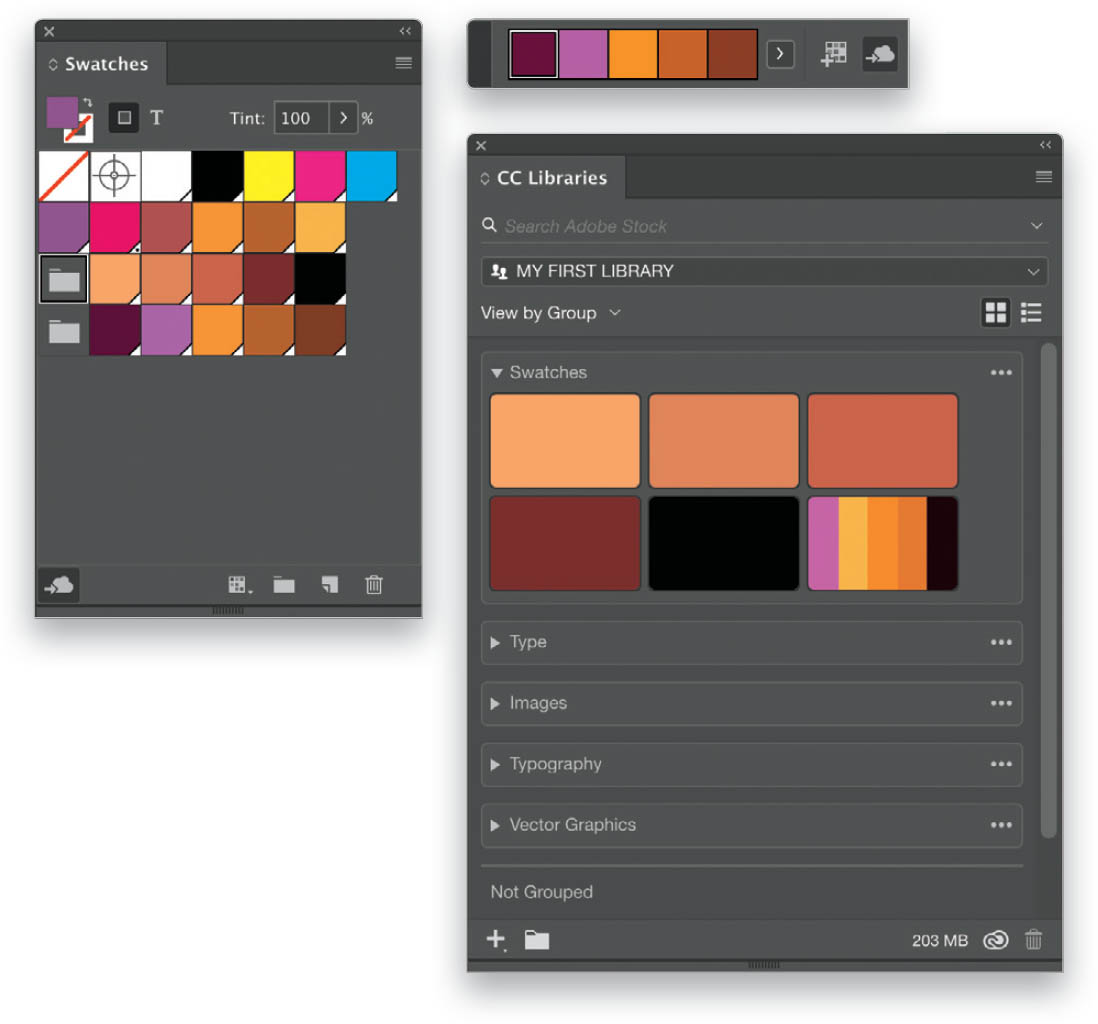1098x1024 pixels.
Task: Expand the Images group
Action: (496, 703)
